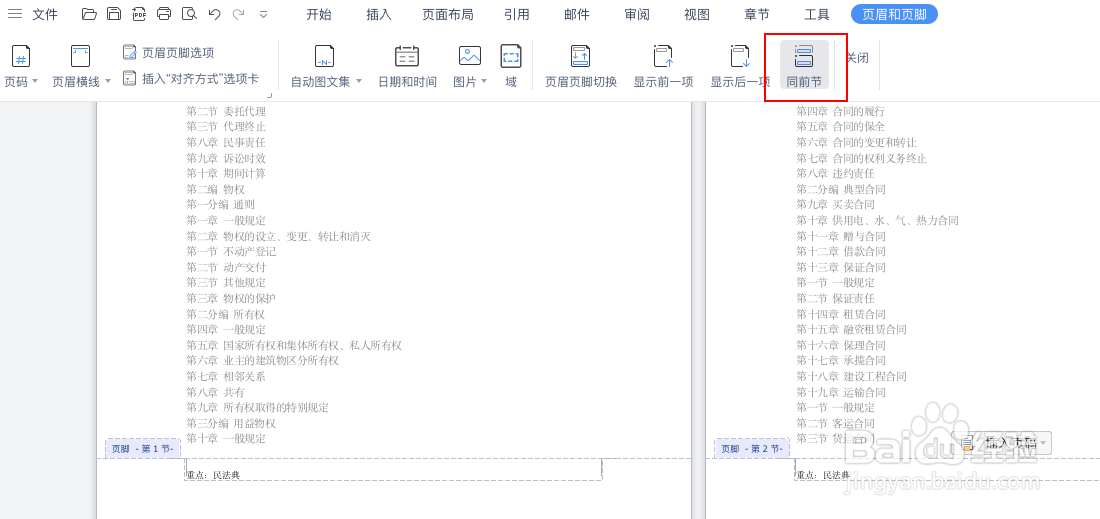Click line 第二编 物权
Image resolution: width=1100 pixels, height=519 pixels.
pos(215,189)
